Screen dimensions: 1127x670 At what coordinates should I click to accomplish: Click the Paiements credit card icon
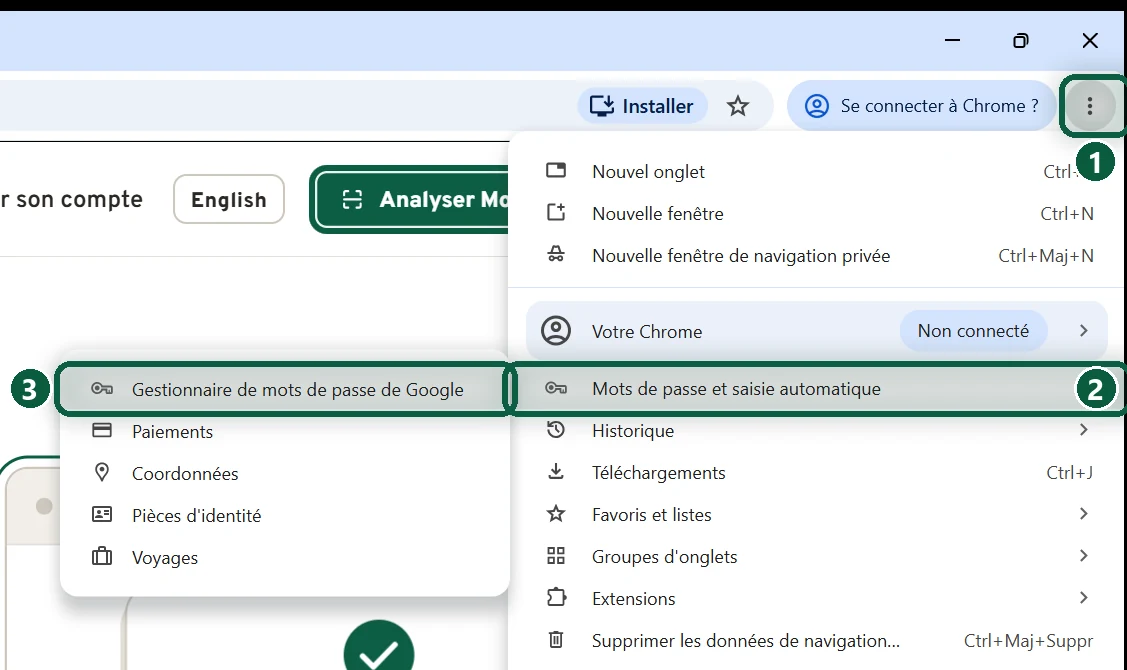(102, 431)
